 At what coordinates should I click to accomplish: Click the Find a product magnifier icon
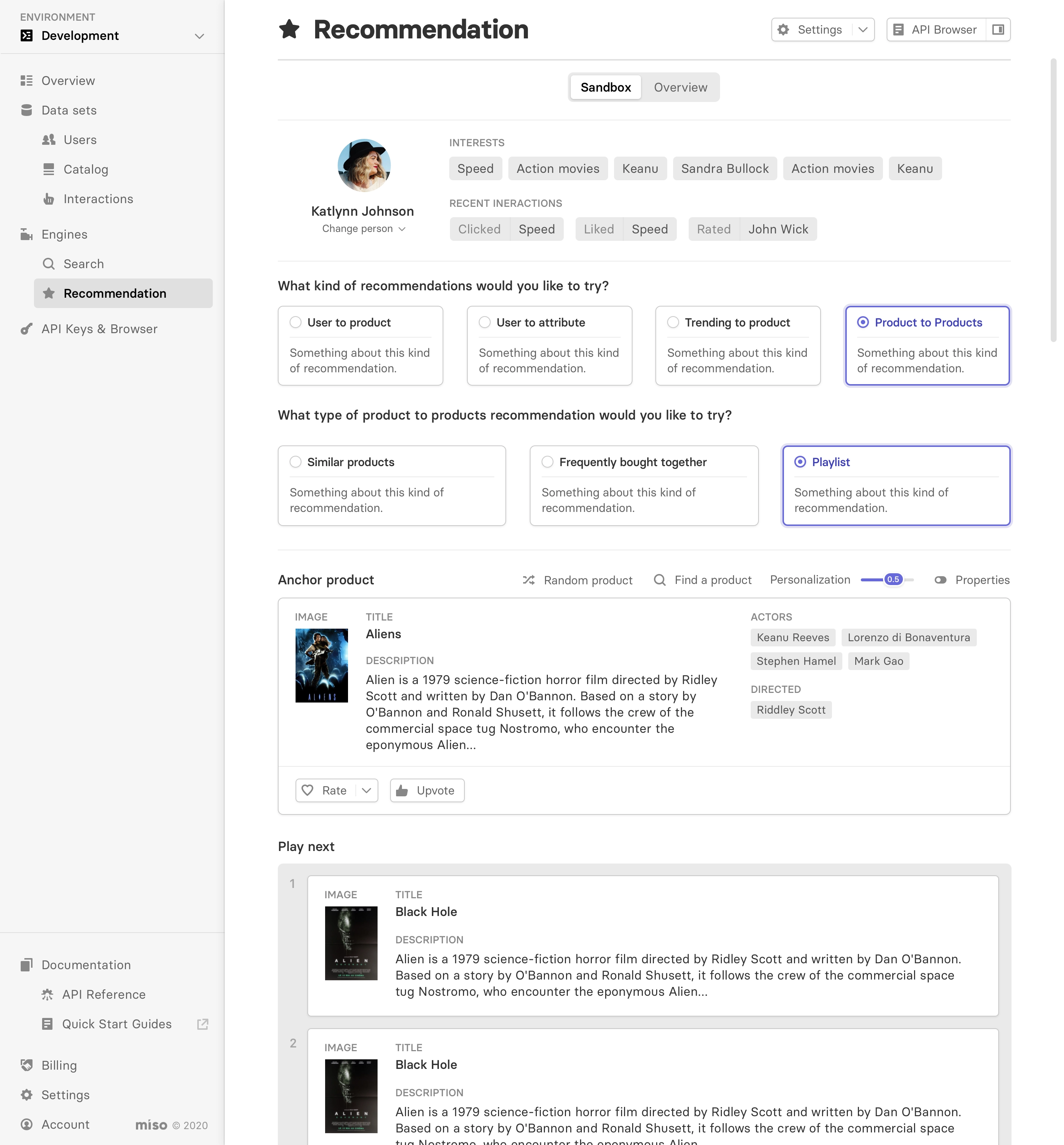(660, 580)
